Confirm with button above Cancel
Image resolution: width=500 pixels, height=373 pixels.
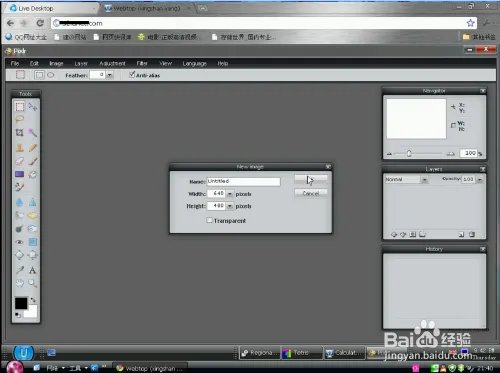tap(311, 180)
